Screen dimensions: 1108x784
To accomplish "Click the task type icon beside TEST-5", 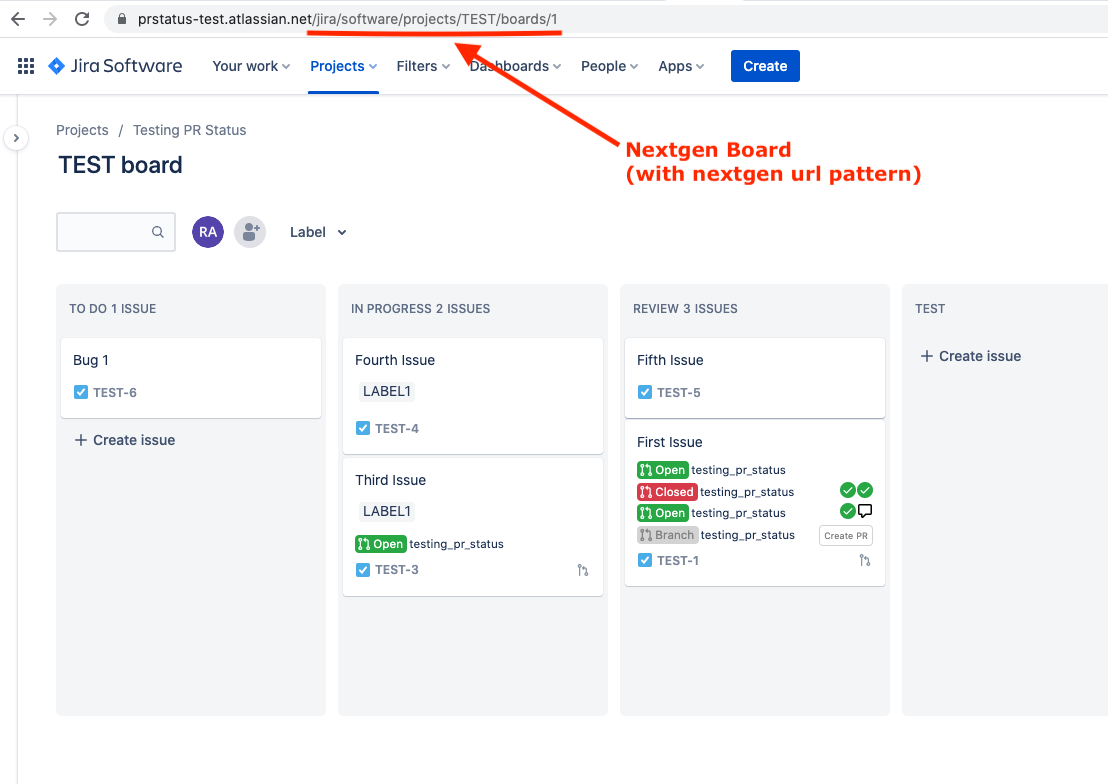I will [x=645, y=392].
